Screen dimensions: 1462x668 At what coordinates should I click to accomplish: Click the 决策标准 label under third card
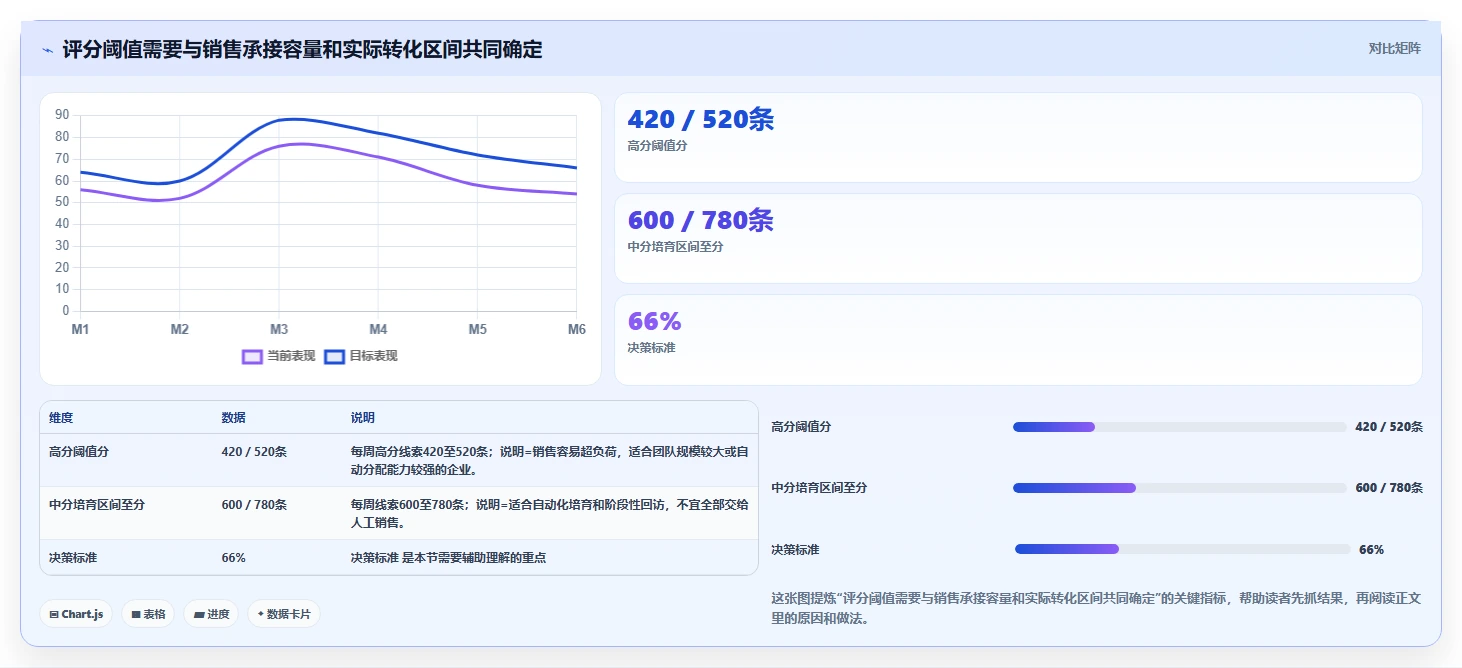click(x=651, y=348)
